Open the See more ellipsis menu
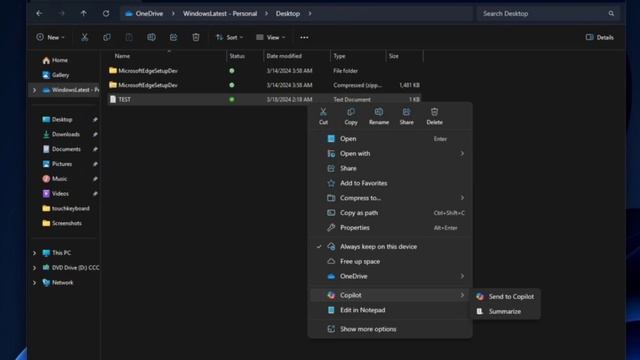The image size is (640, 360). [304, 37]
